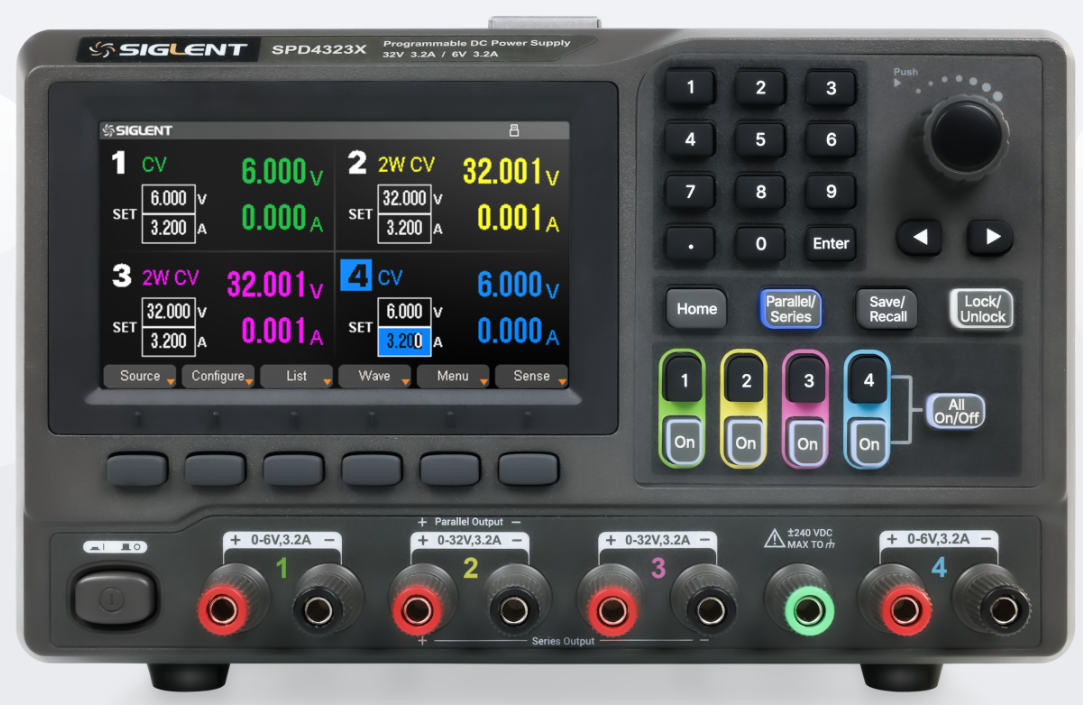Image resolution: width=1083 pixels, height=705 pixels.
Task: Toggle the Parallel/Series mode key
Action: pos(791,309)
